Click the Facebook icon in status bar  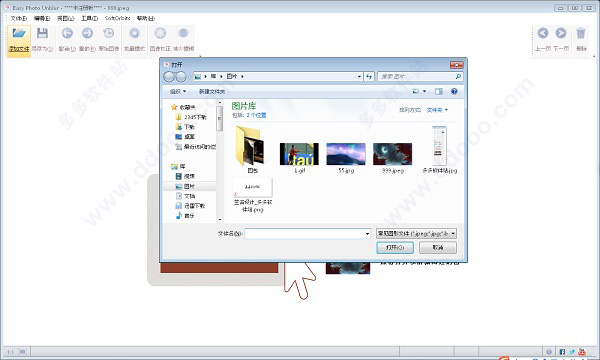coord(562,352)
